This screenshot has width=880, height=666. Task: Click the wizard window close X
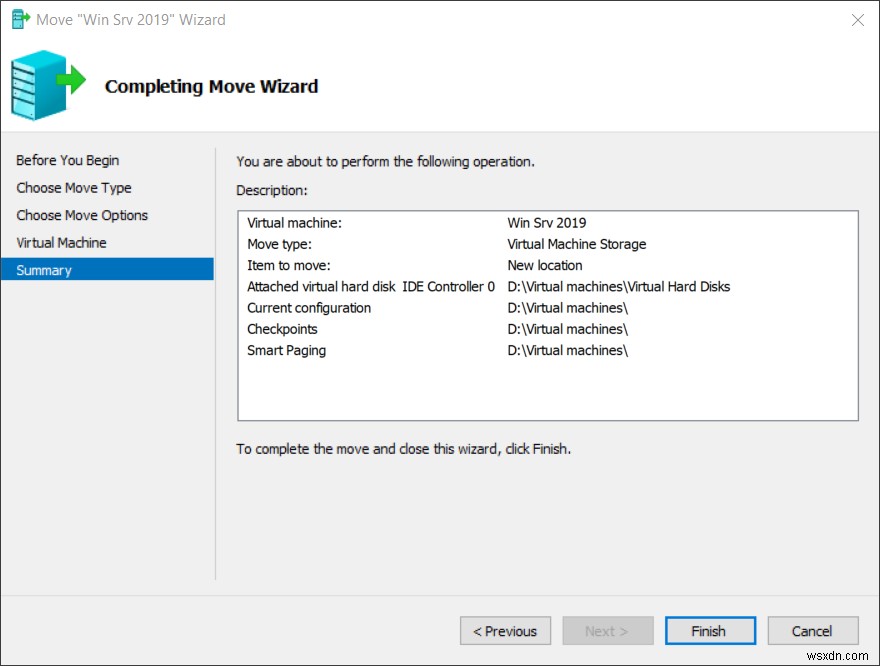[x=857, y=19]
